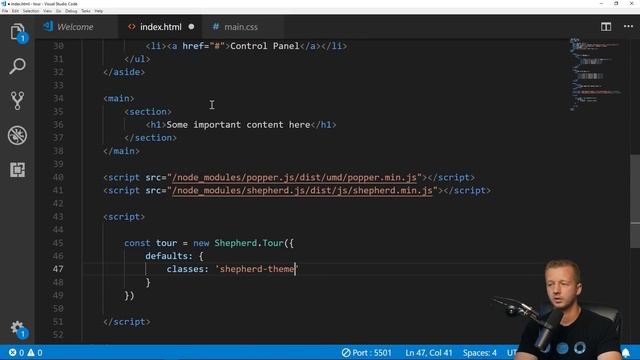Place cursor on 'Shepherd.Tour' text
Image resolution: width=640 pixels, height=360 pixels.
tap(249, 243)
